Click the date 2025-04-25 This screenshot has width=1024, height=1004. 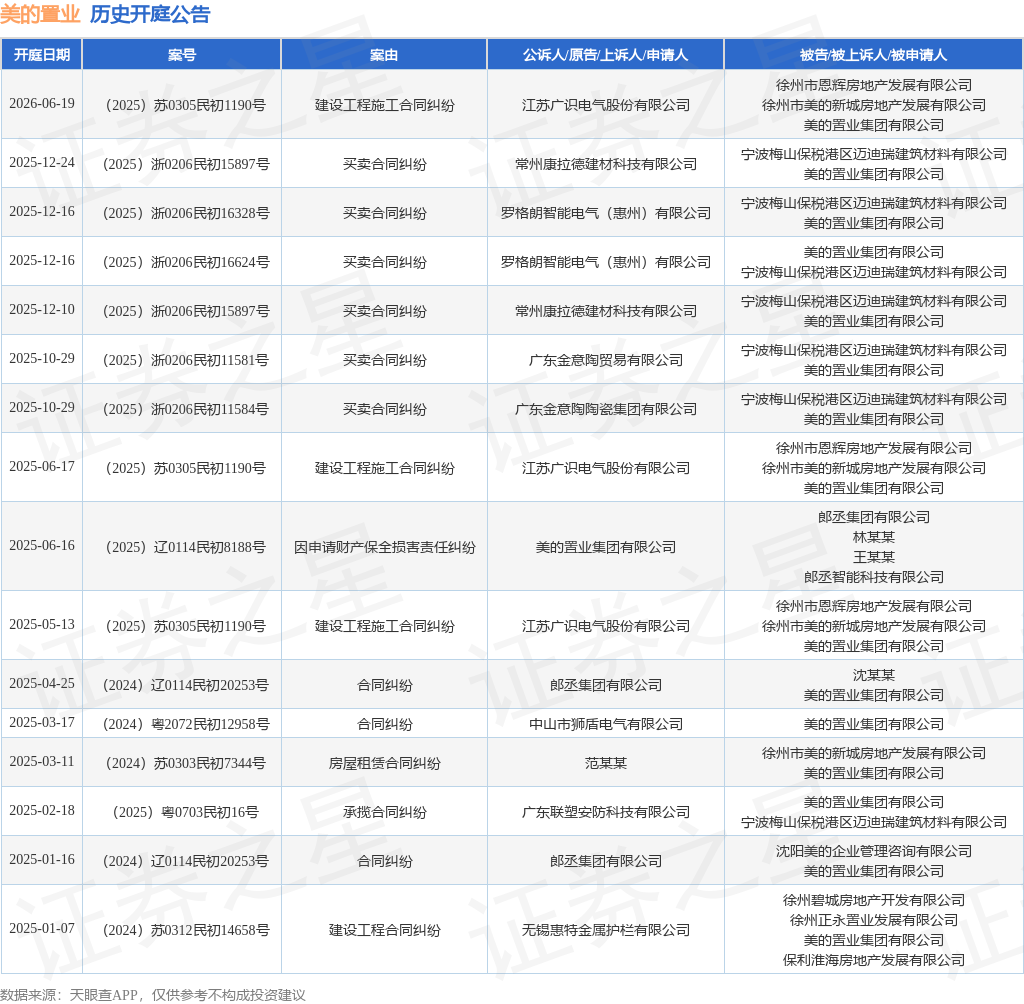click(x=42, y=683)
